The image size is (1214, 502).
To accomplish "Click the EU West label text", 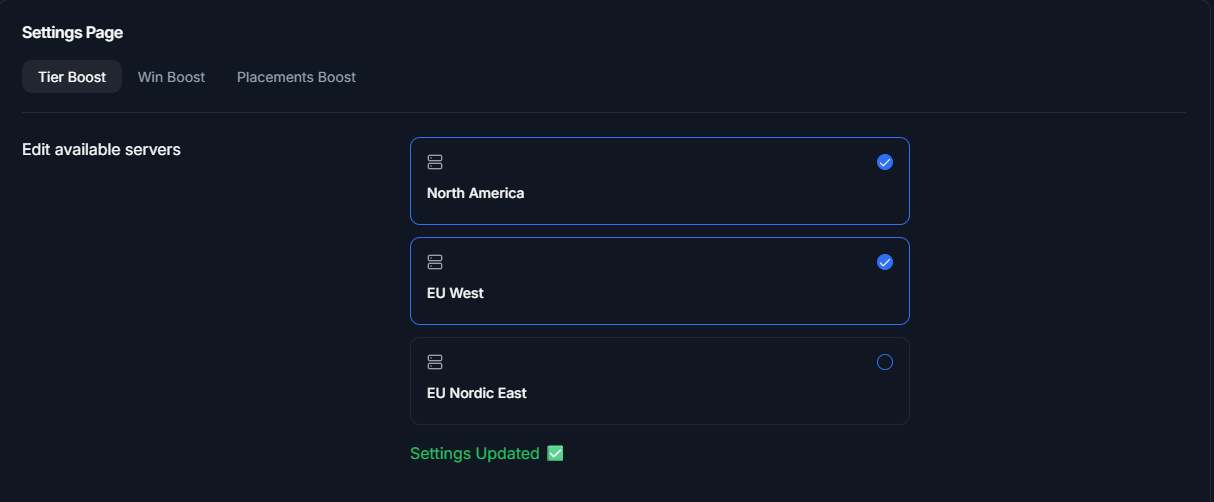I will click(x=455, y=293).
